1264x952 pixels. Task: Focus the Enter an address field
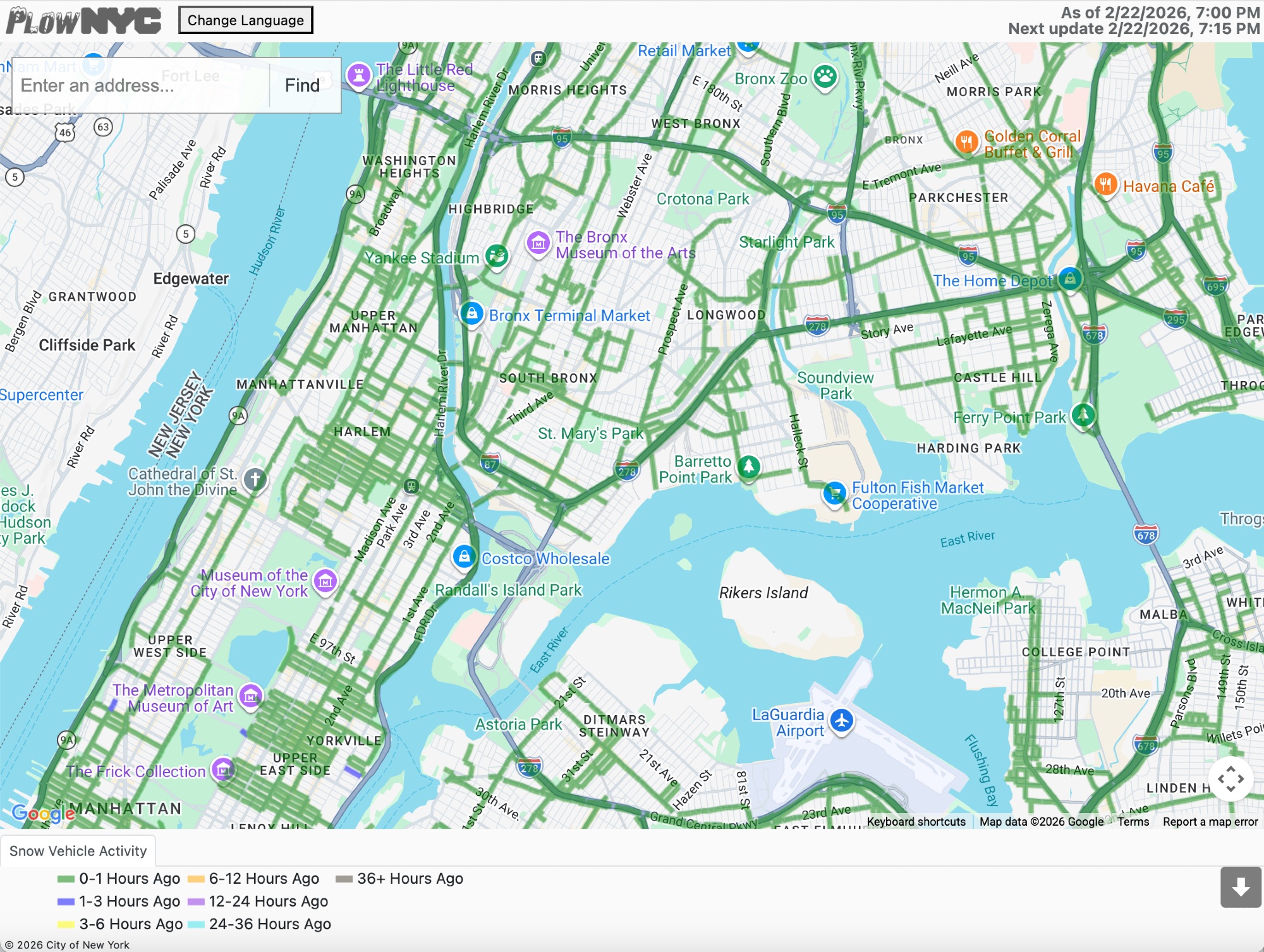139,85
